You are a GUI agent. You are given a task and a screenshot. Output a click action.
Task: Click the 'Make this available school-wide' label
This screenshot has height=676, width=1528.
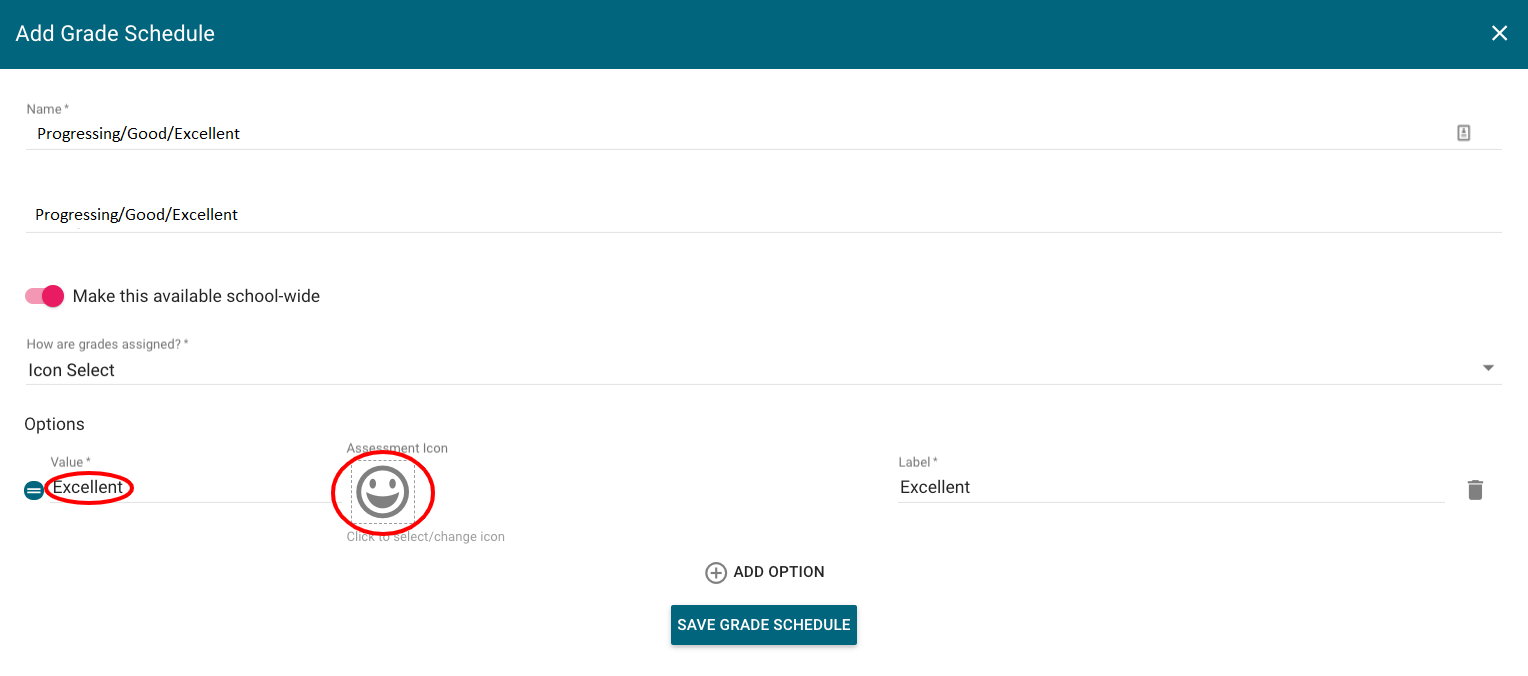tap(196, 296)
